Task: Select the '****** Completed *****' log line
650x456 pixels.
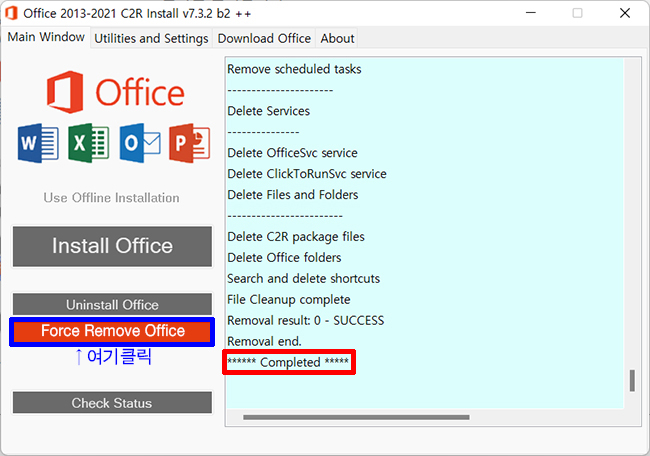Action: tap(288, 362)
